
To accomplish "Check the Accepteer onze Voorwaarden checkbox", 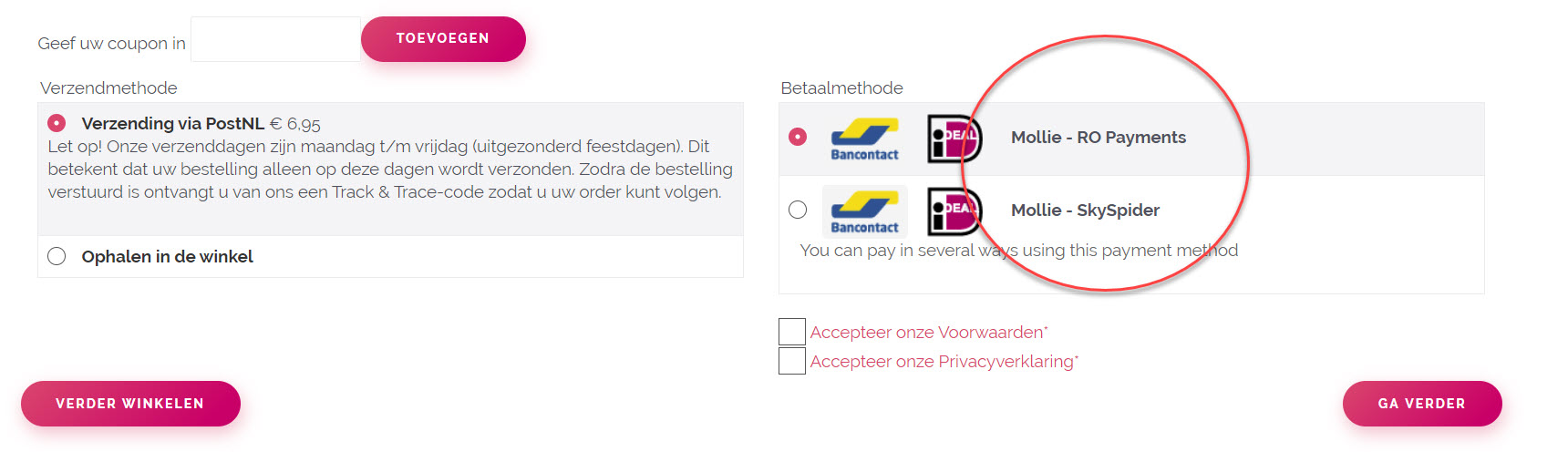I will pyautogui.click(x=792, y=332).
